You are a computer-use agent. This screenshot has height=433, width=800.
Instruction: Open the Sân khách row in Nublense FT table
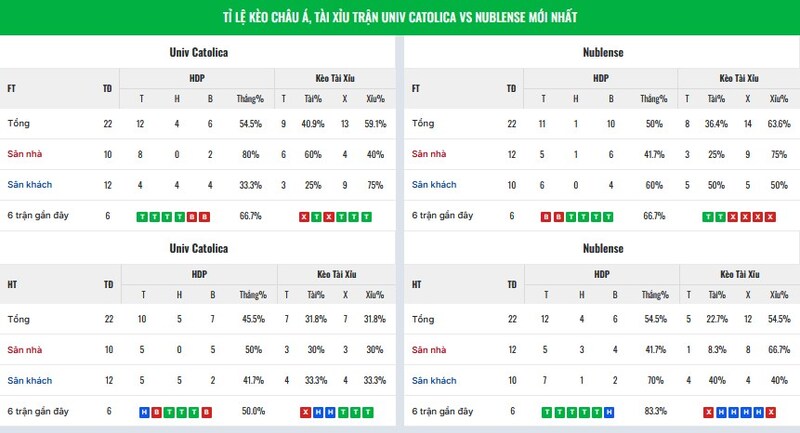pos(435,185)
